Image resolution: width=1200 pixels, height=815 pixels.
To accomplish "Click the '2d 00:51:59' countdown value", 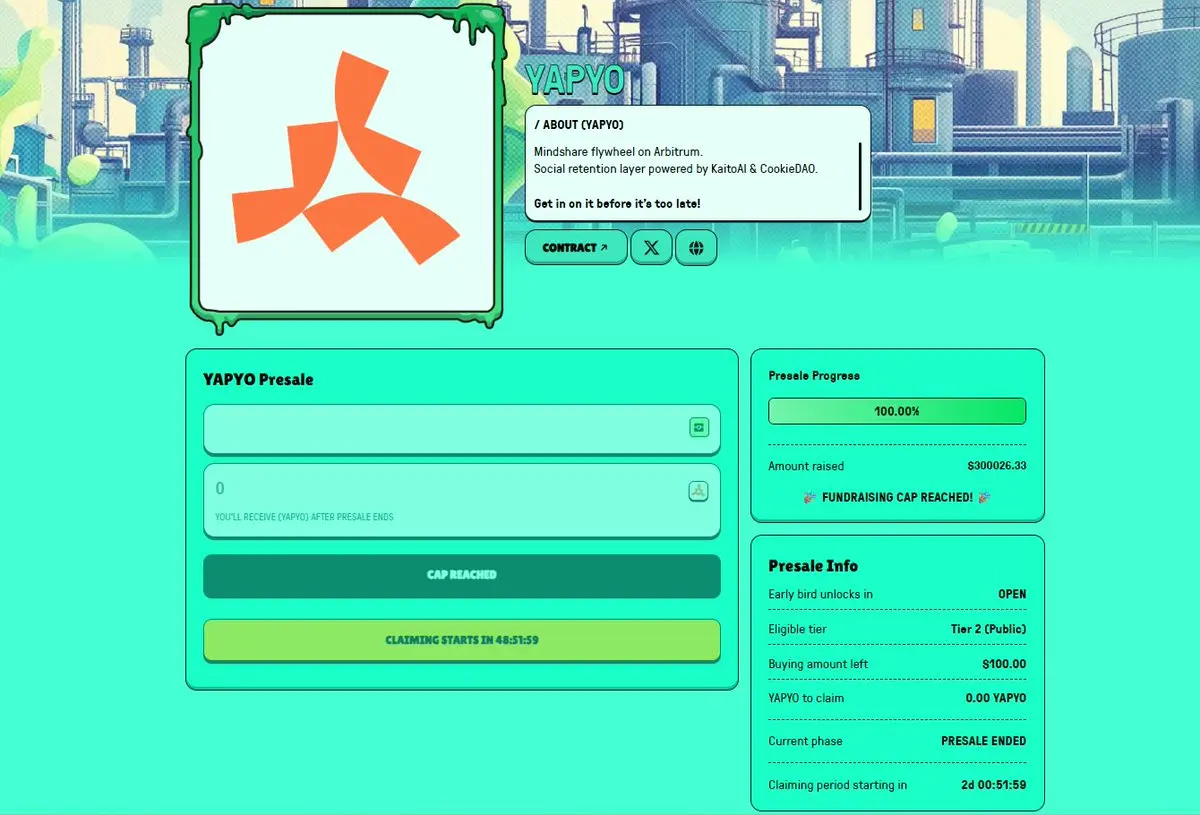I will (994, 785).
